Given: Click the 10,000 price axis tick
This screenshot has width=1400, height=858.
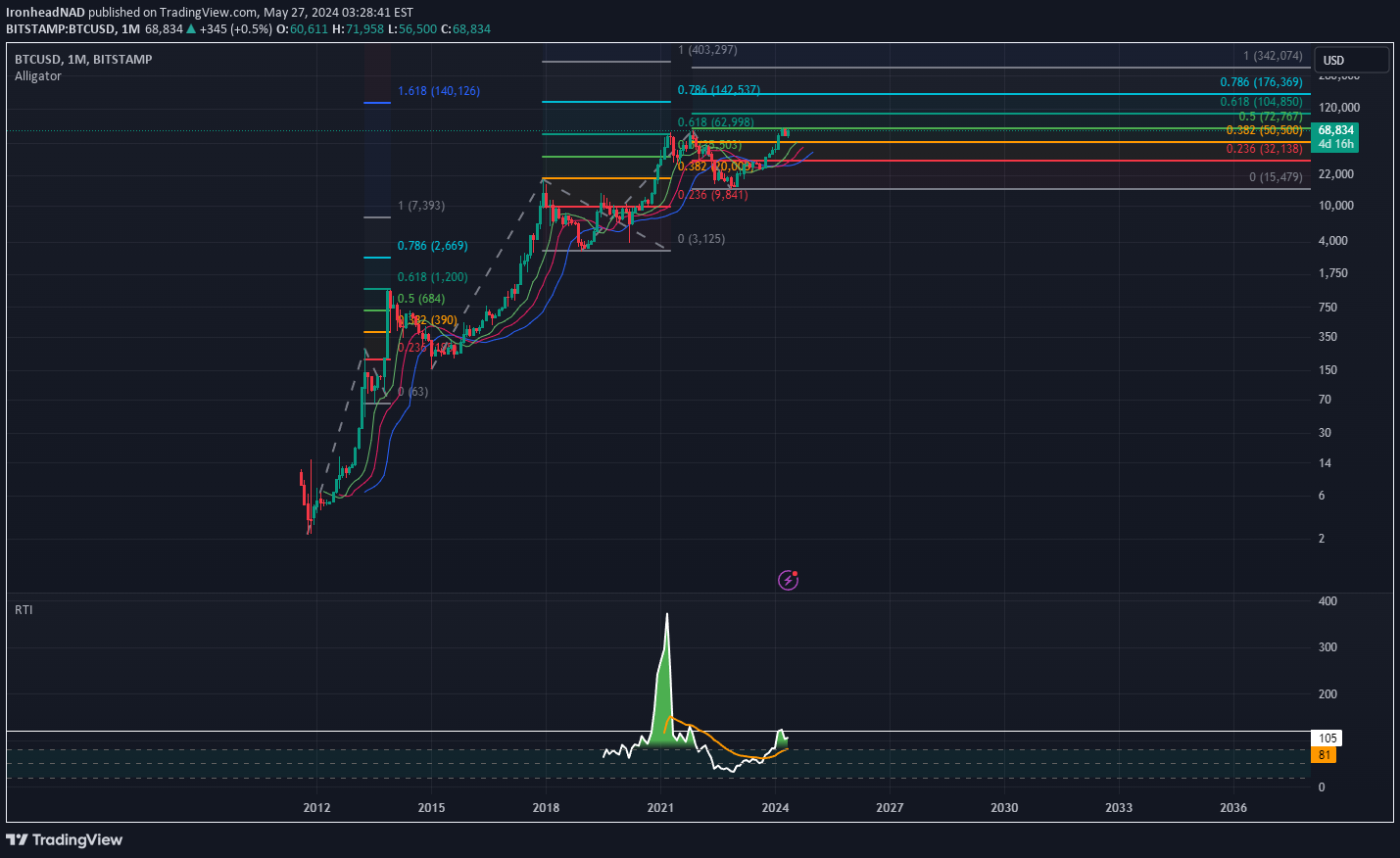Looking at the screenshot, I should point(1336,205).
